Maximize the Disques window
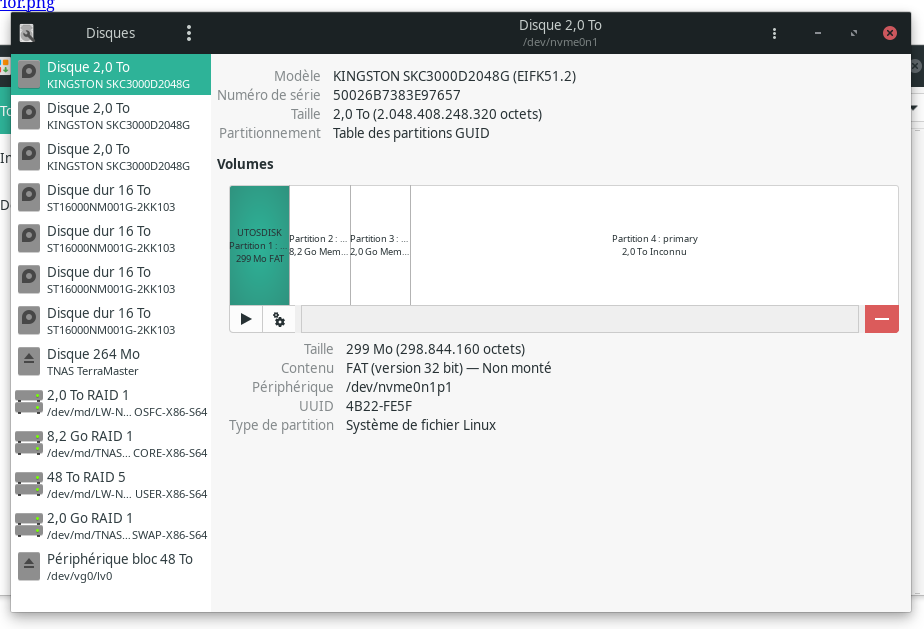 853,33
